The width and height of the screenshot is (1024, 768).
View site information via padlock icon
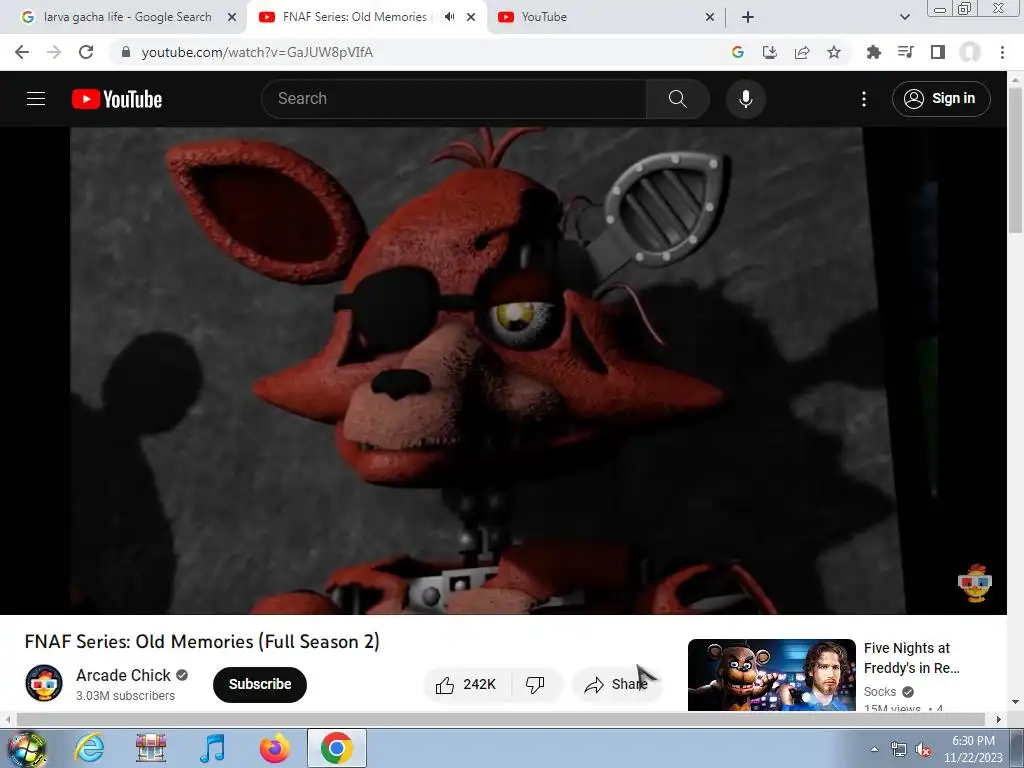[x=126, y=52]
